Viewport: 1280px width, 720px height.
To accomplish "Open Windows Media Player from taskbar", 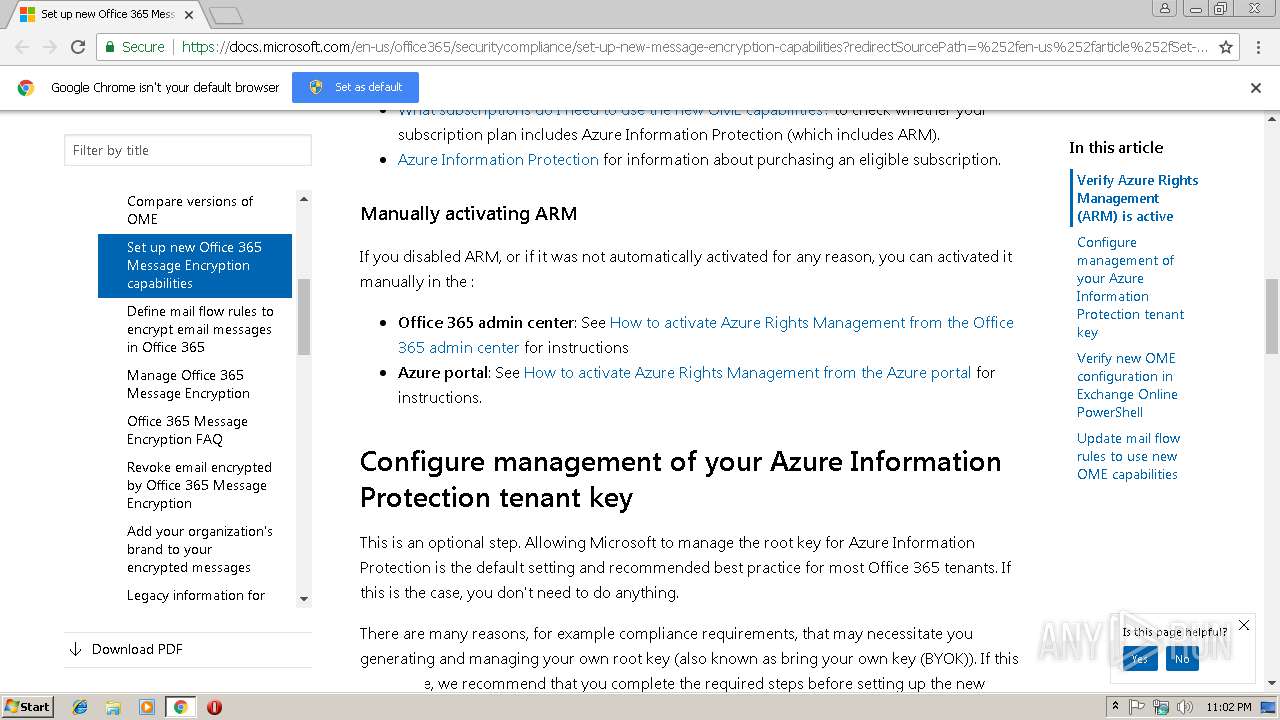I will [x=147, y=707].
